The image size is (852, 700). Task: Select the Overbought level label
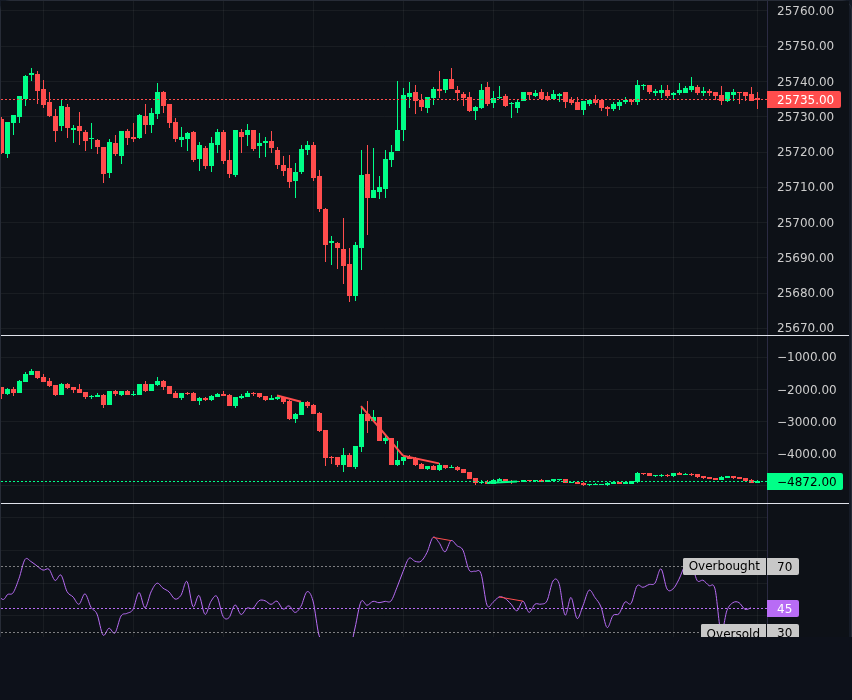click(724, 566)
